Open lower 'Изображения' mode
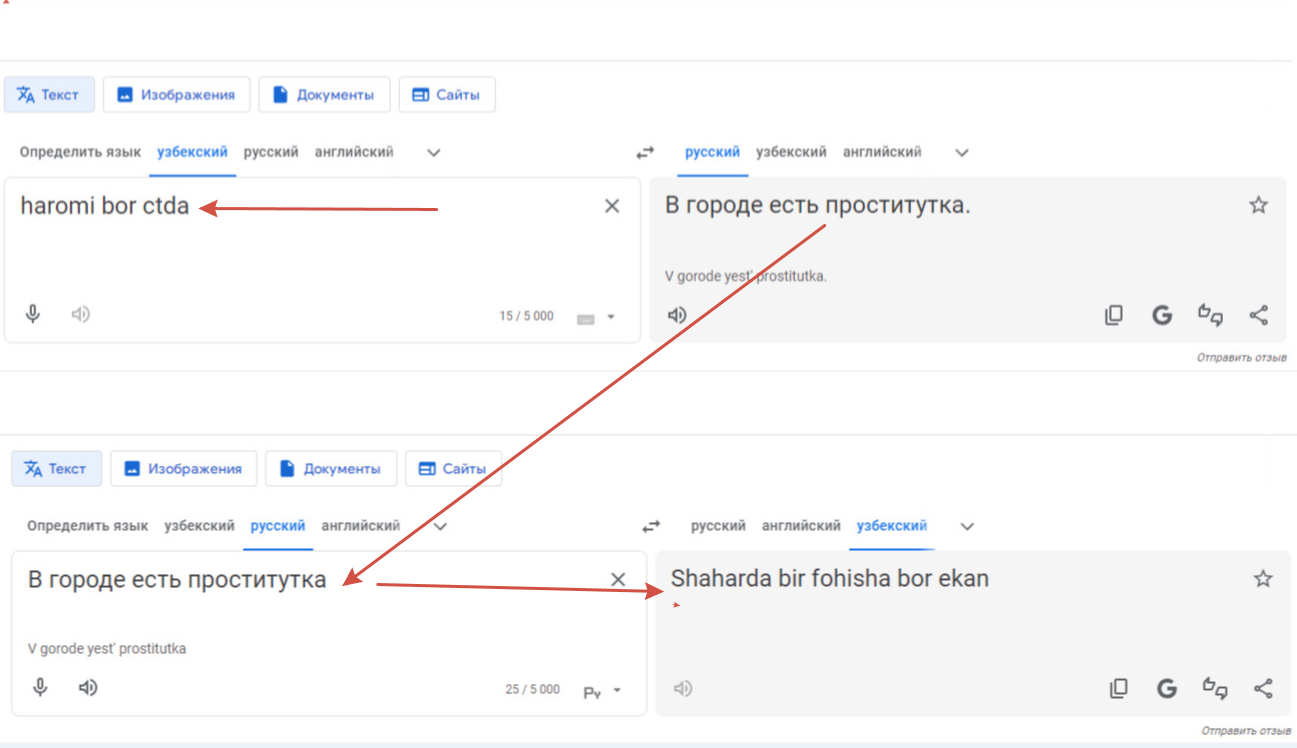 pyautogui.click(x=184, y=468)
